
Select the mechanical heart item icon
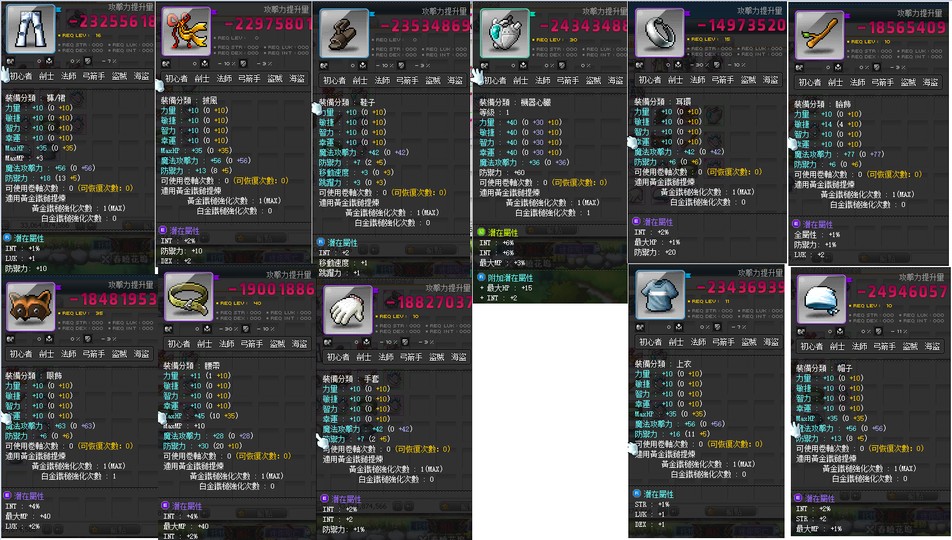pyautogui.click(x=505, y=33)
